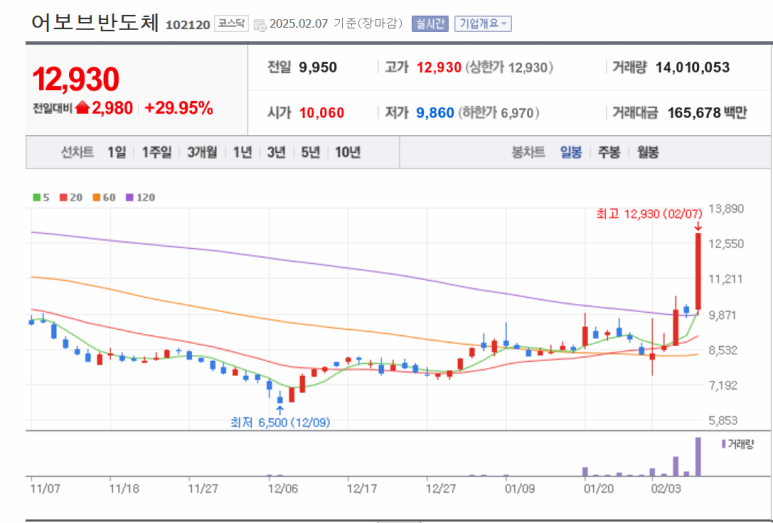Click the red 20-day moving average legend swatch
773x523 pixels.
click(63, 198)
